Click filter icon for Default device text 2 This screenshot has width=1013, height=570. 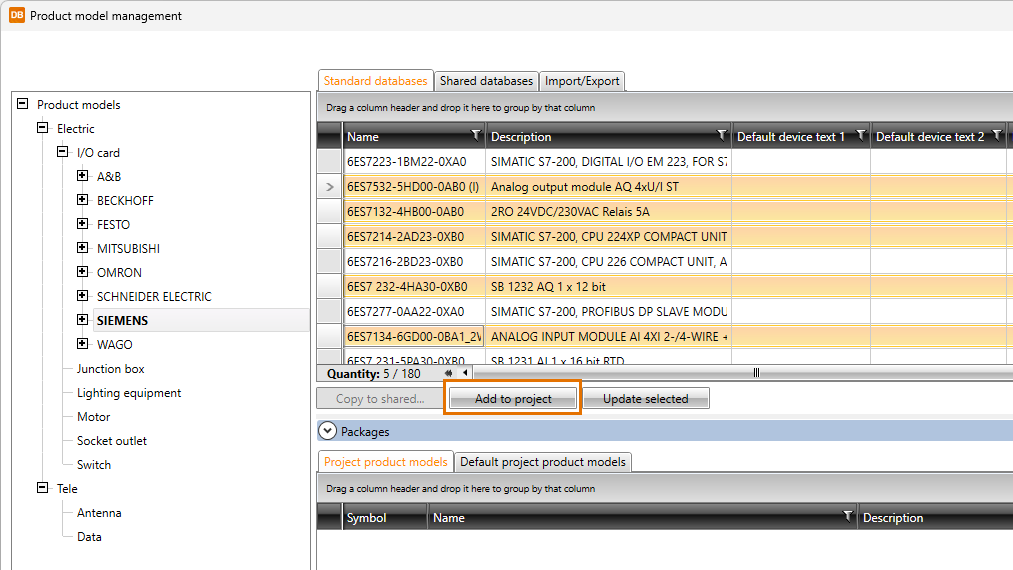click(x=996, y=135)
